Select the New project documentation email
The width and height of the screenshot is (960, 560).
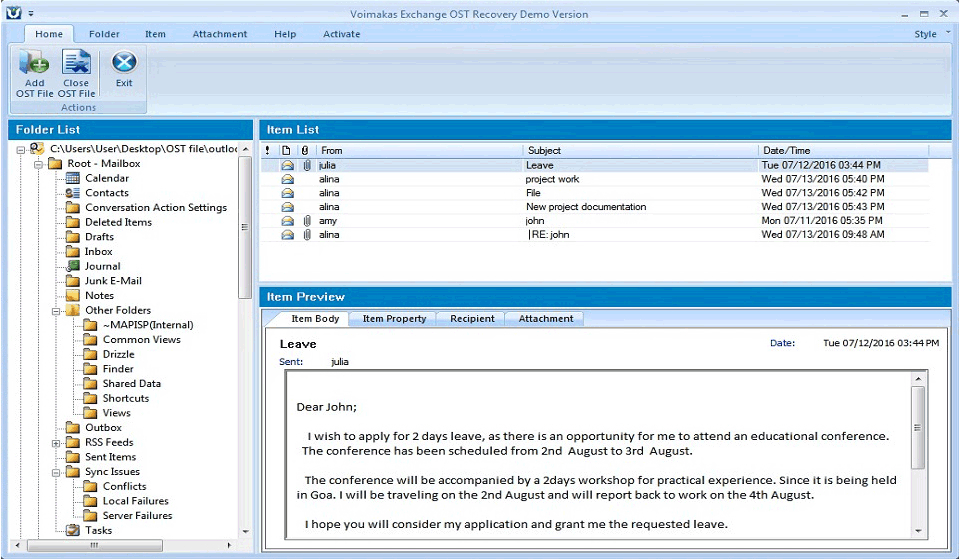point(595,207)
